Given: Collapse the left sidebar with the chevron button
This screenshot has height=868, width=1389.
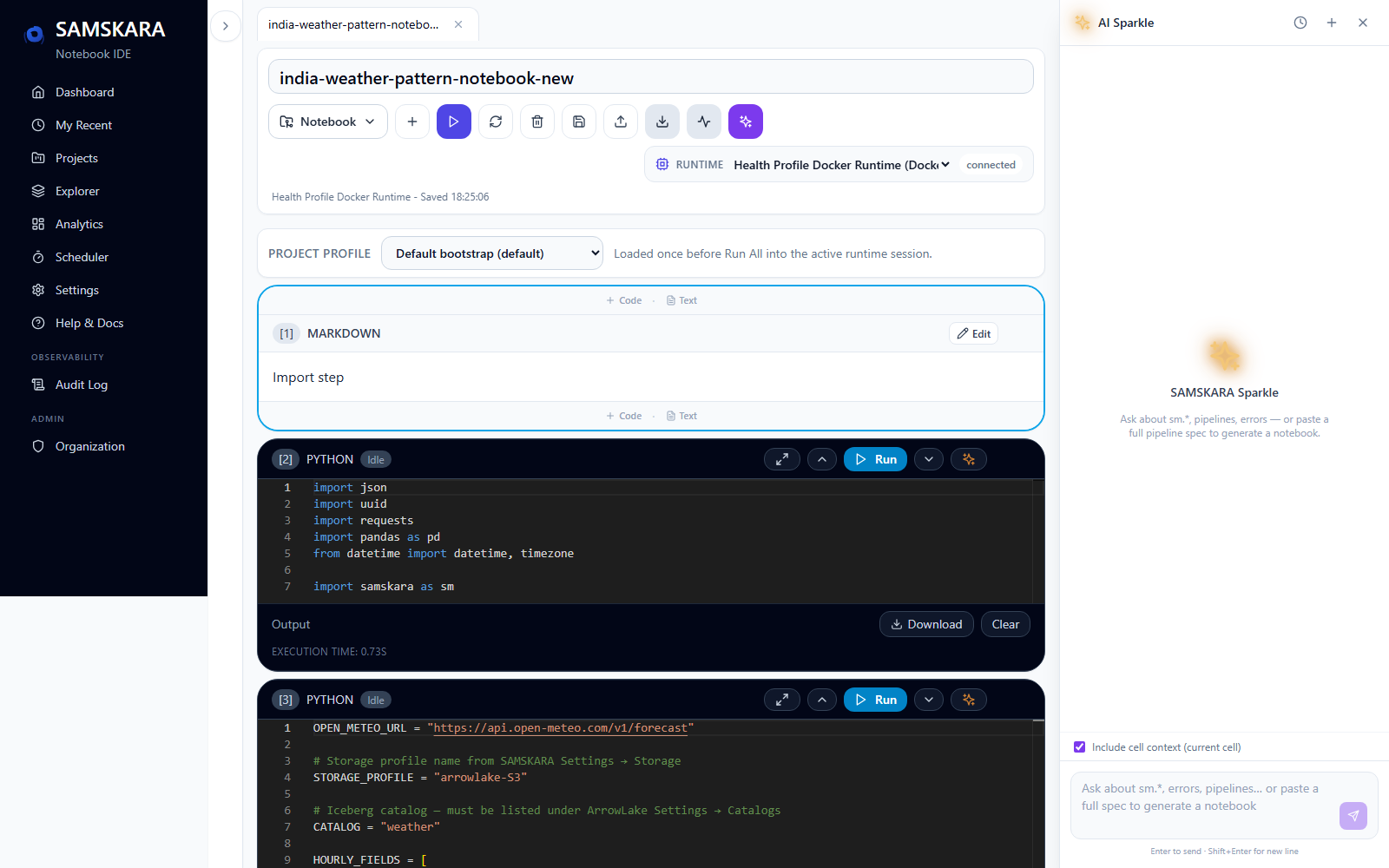Looking at the screenshot, I should click(x=226, y=26).
